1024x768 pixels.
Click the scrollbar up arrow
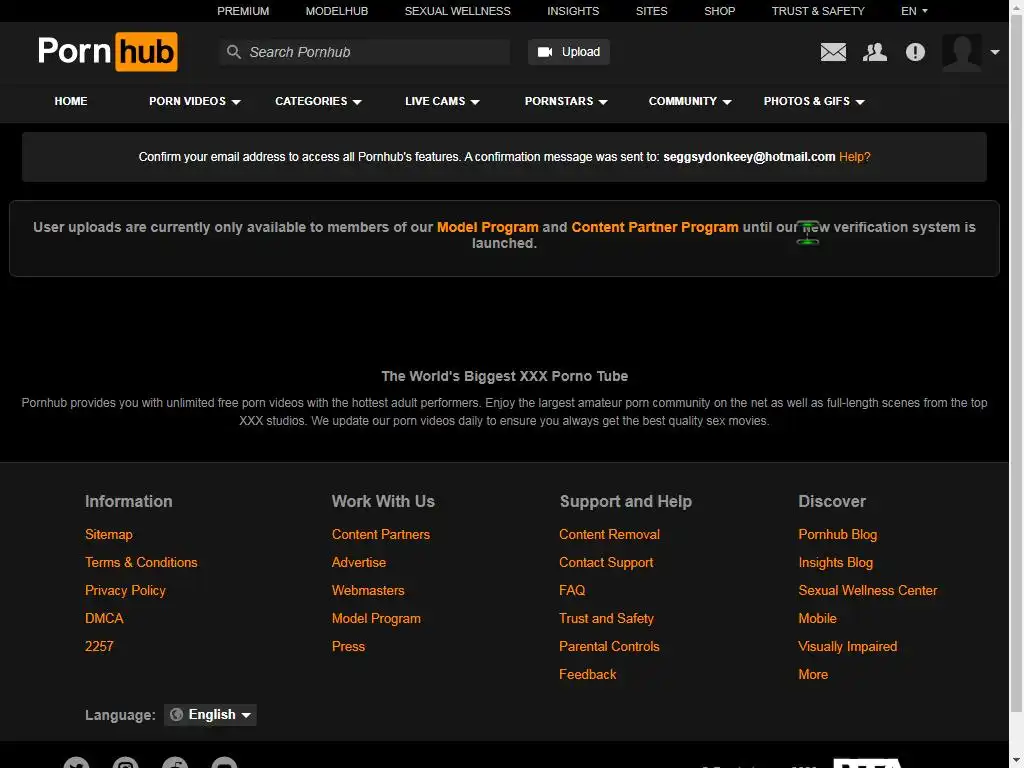click(x=1016, y=7)
